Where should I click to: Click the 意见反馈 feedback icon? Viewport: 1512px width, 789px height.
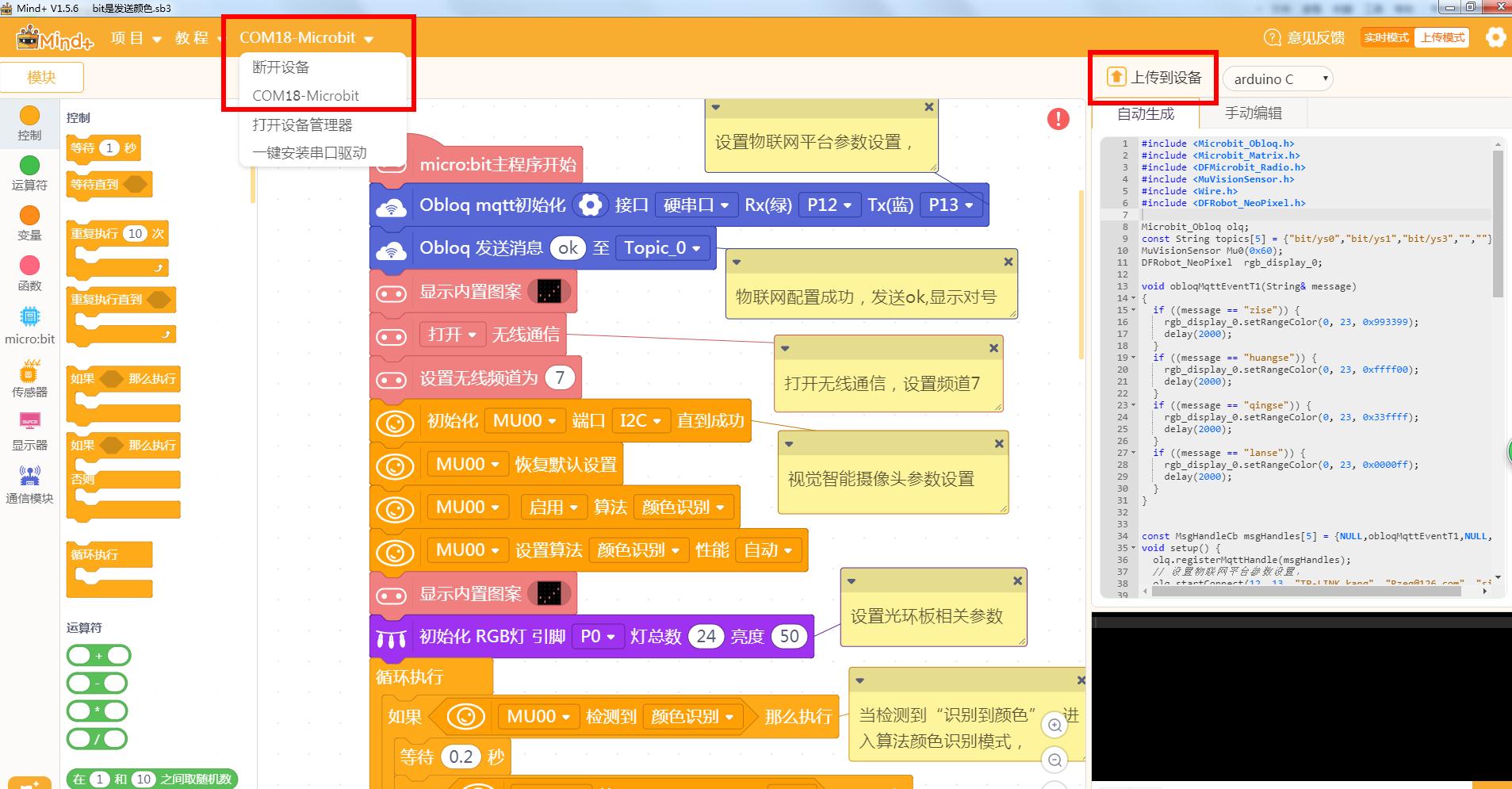click(x=1272, y=37)
